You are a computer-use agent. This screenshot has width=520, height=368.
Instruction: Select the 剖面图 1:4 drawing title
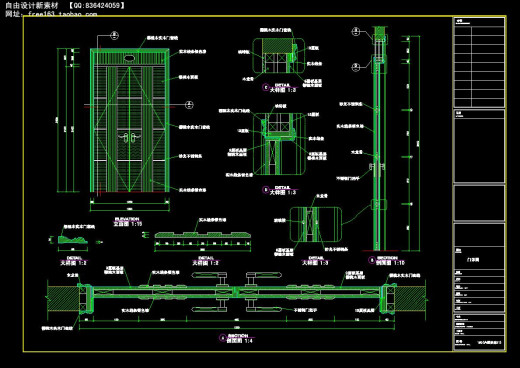click(x=240, y=341)
